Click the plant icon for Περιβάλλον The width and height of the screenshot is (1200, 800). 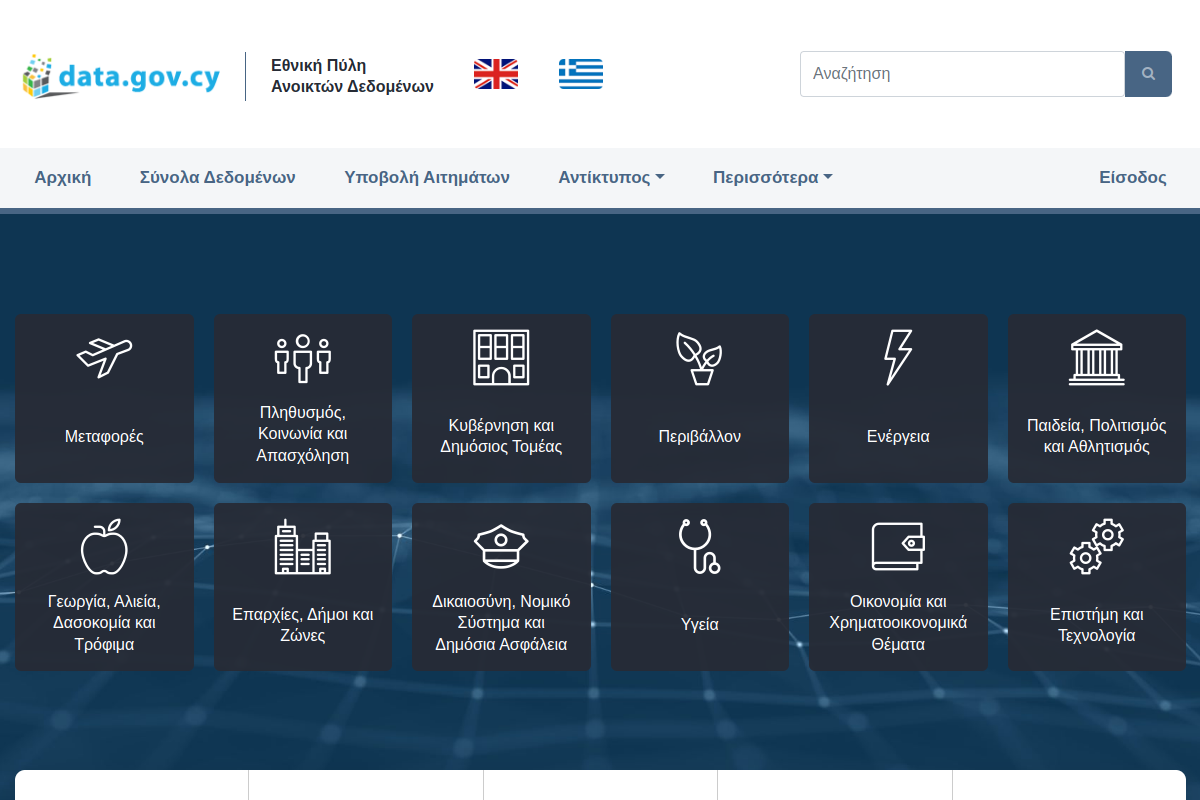pyautogui.click(x=699, y=358)
